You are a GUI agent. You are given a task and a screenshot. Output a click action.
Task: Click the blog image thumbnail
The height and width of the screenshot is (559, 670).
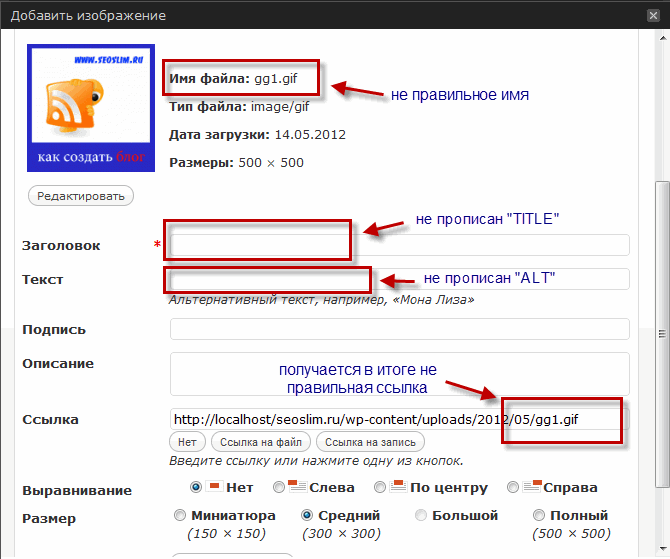click(91, 108)
